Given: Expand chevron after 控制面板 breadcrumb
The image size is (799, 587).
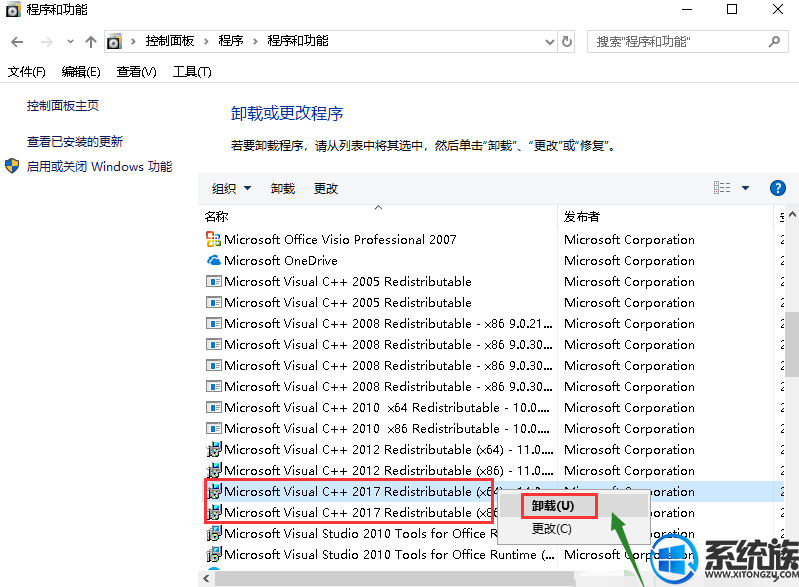Looking at the screenshot, I should point(206,42).
